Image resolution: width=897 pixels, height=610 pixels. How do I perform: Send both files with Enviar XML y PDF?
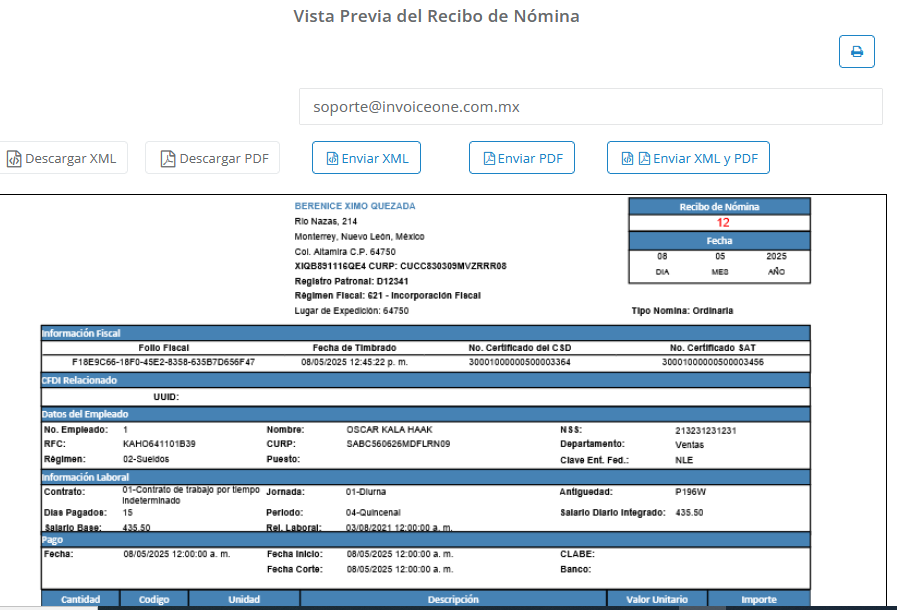pos(688,158)
